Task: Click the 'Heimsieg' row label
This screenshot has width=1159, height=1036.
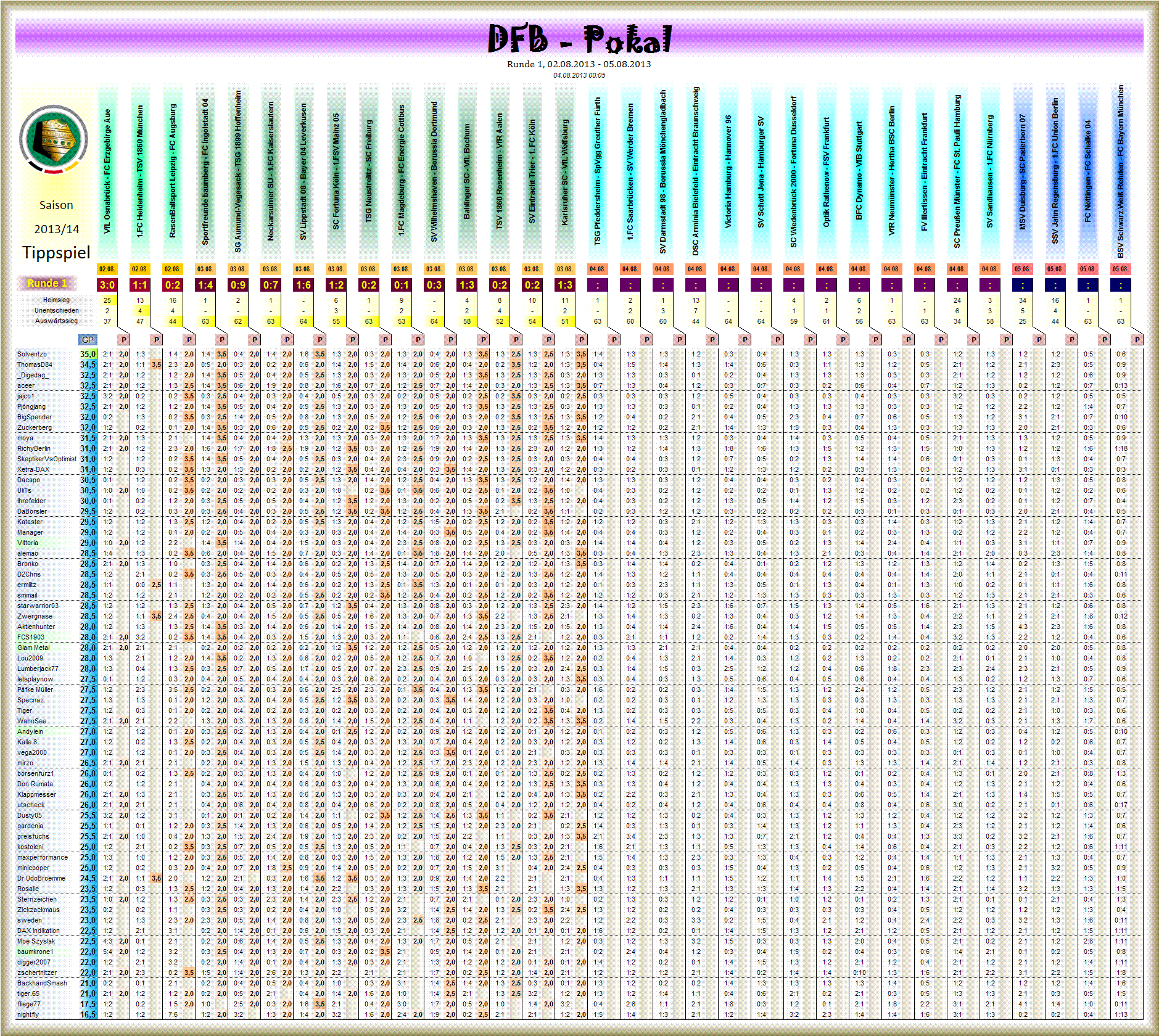Action: click(x=56, y=300)
